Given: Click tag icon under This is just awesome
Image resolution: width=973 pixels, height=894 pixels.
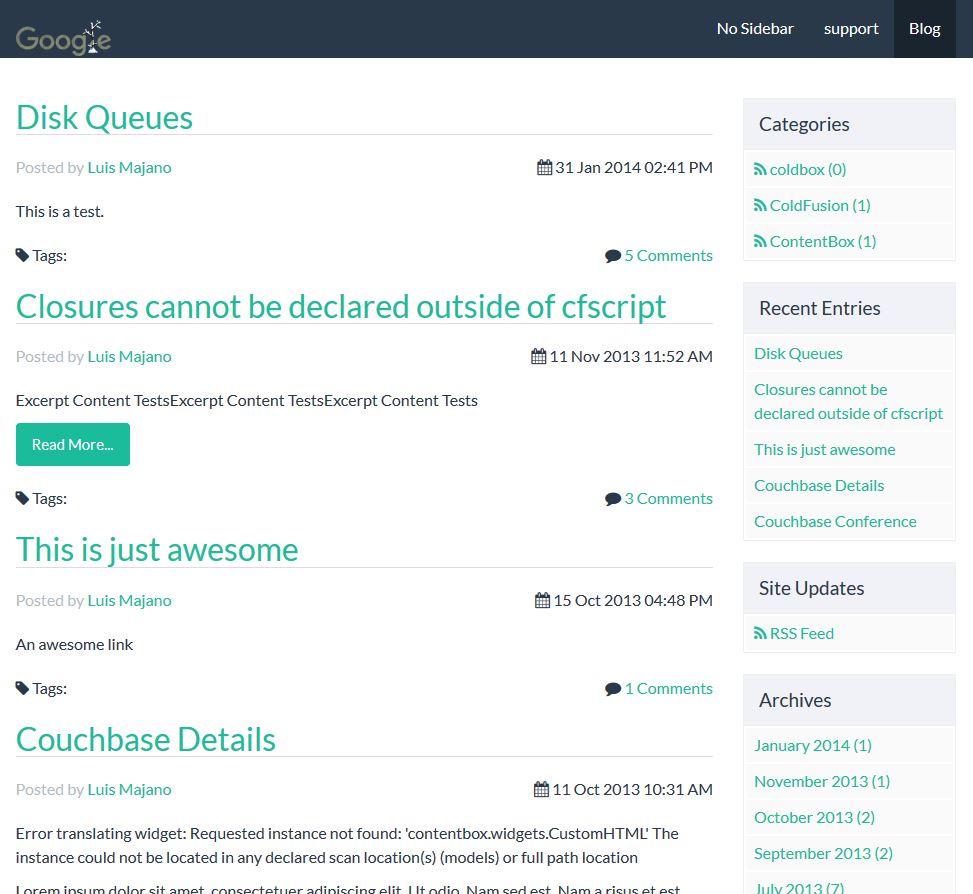Looking at the screenshot, I should [x=22, y=689].
